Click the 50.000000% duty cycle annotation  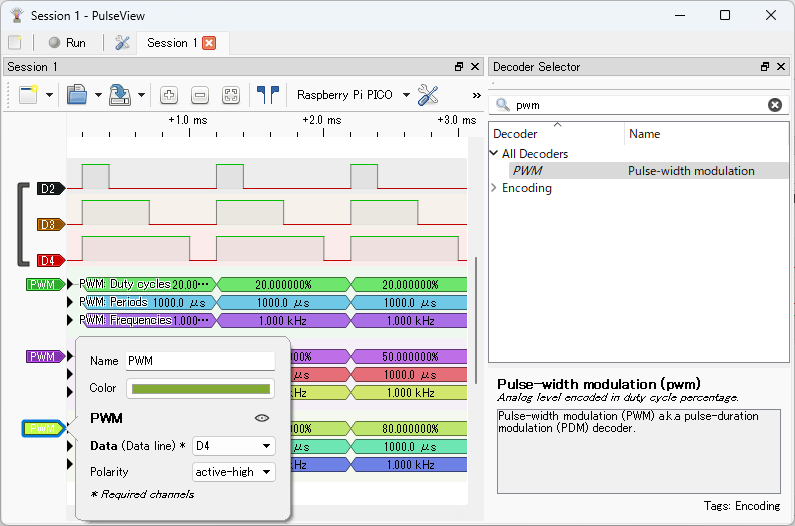(x=410, y=357)
